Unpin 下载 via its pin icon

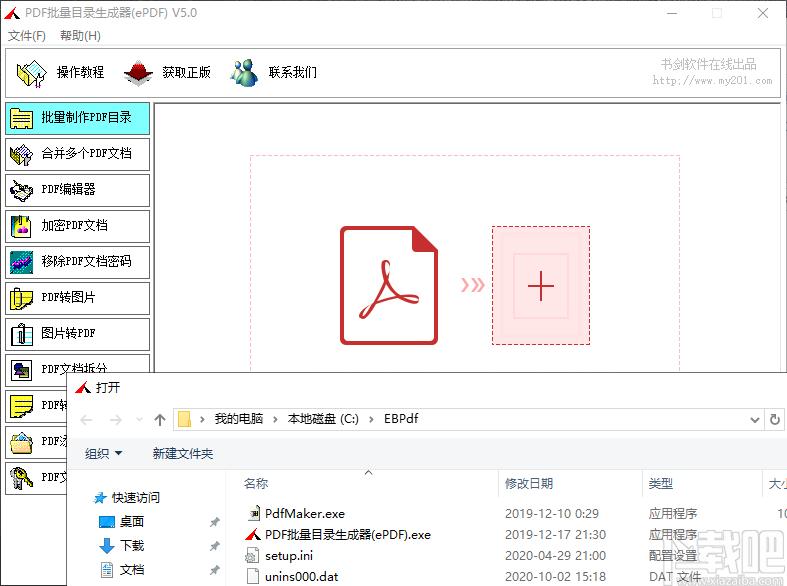(x=215, y=546)
